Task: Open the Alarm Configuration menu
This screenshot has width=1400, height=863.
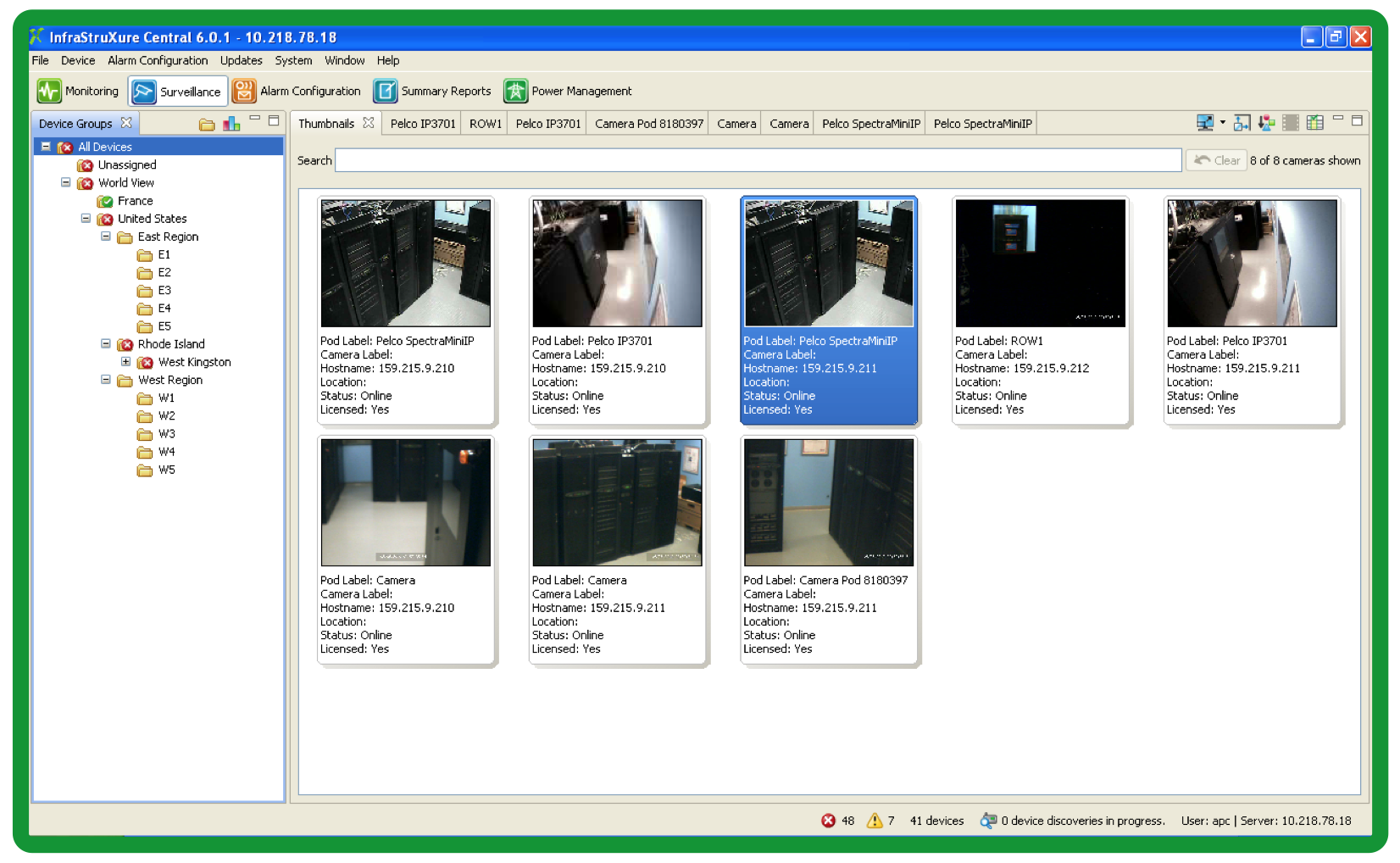Action: [158, 60]
